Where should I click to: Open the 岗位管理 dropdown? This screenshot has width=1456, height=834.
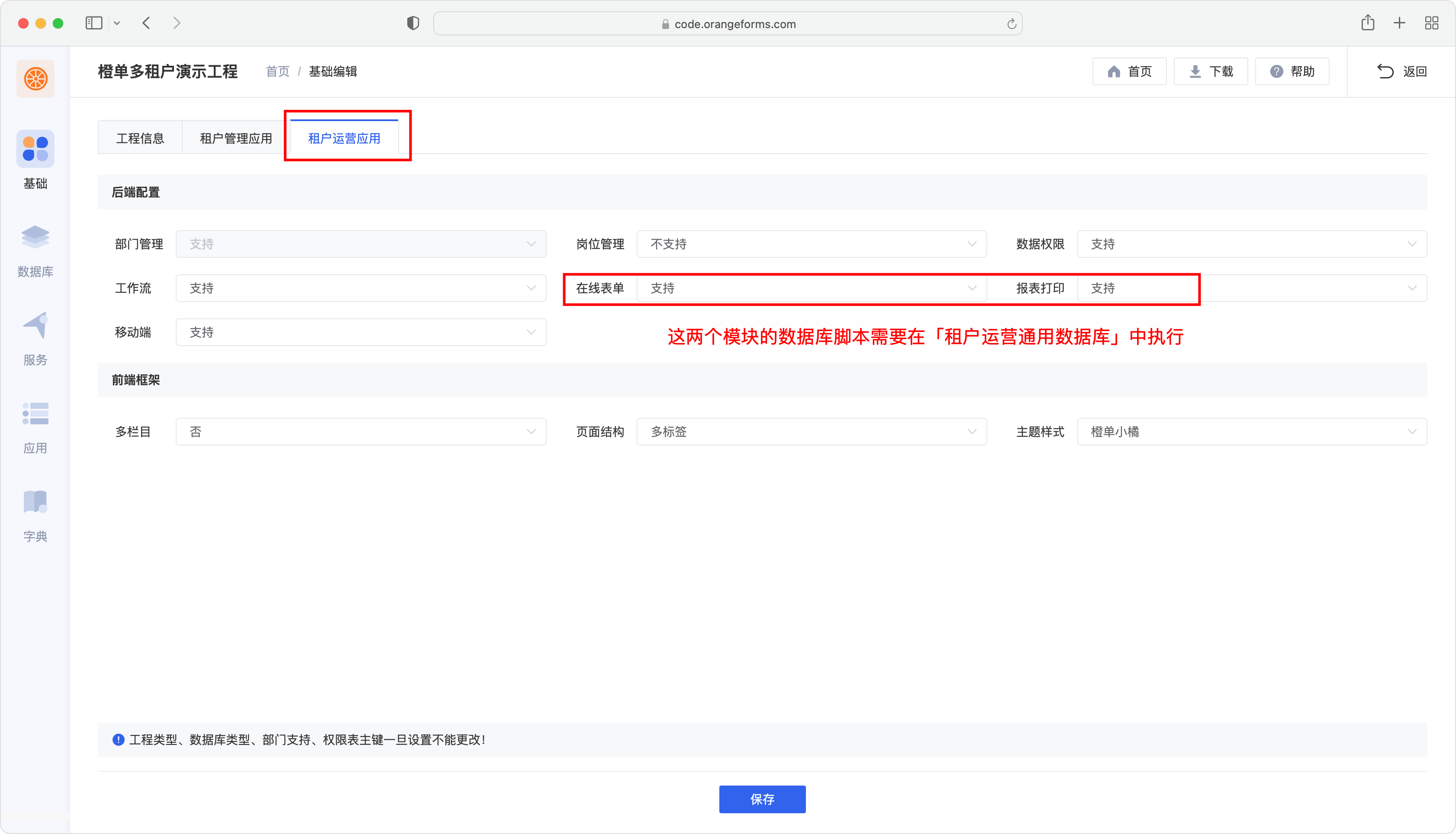click(x=812, y=244)
